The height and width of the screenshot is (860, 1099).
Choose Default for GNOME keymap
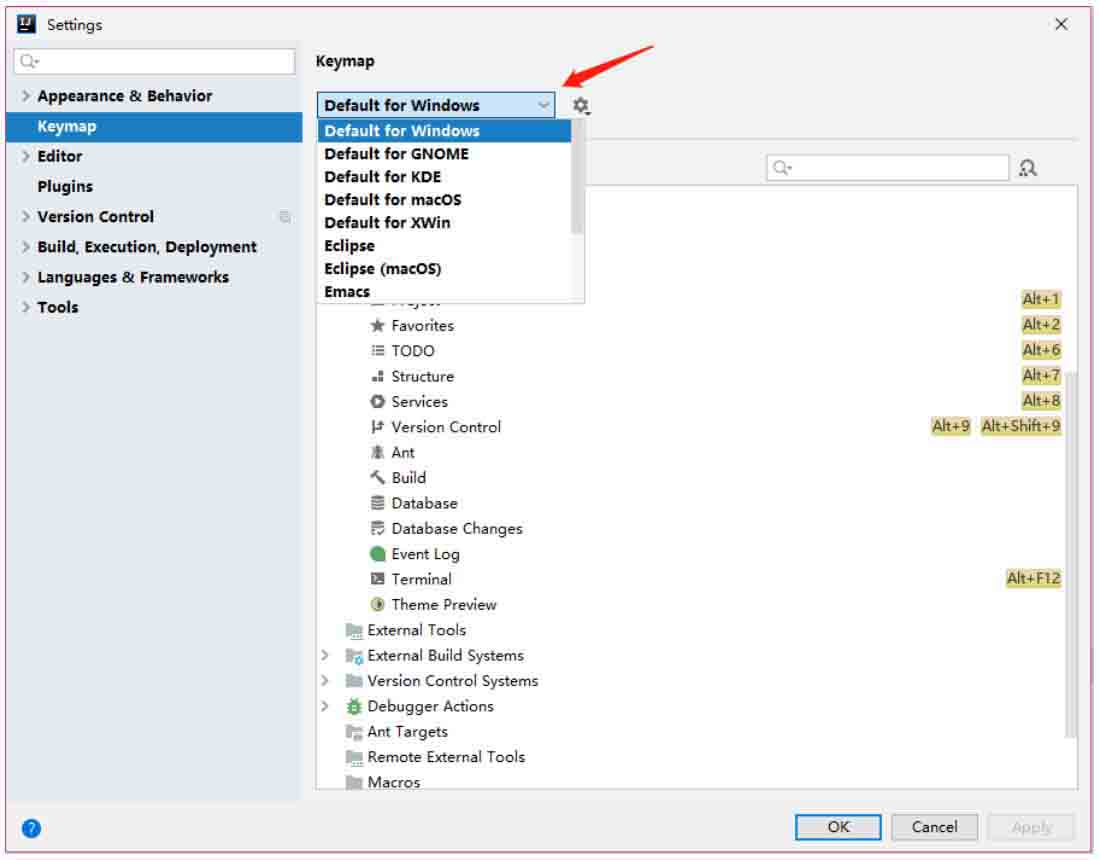click(x=444, y=153)
